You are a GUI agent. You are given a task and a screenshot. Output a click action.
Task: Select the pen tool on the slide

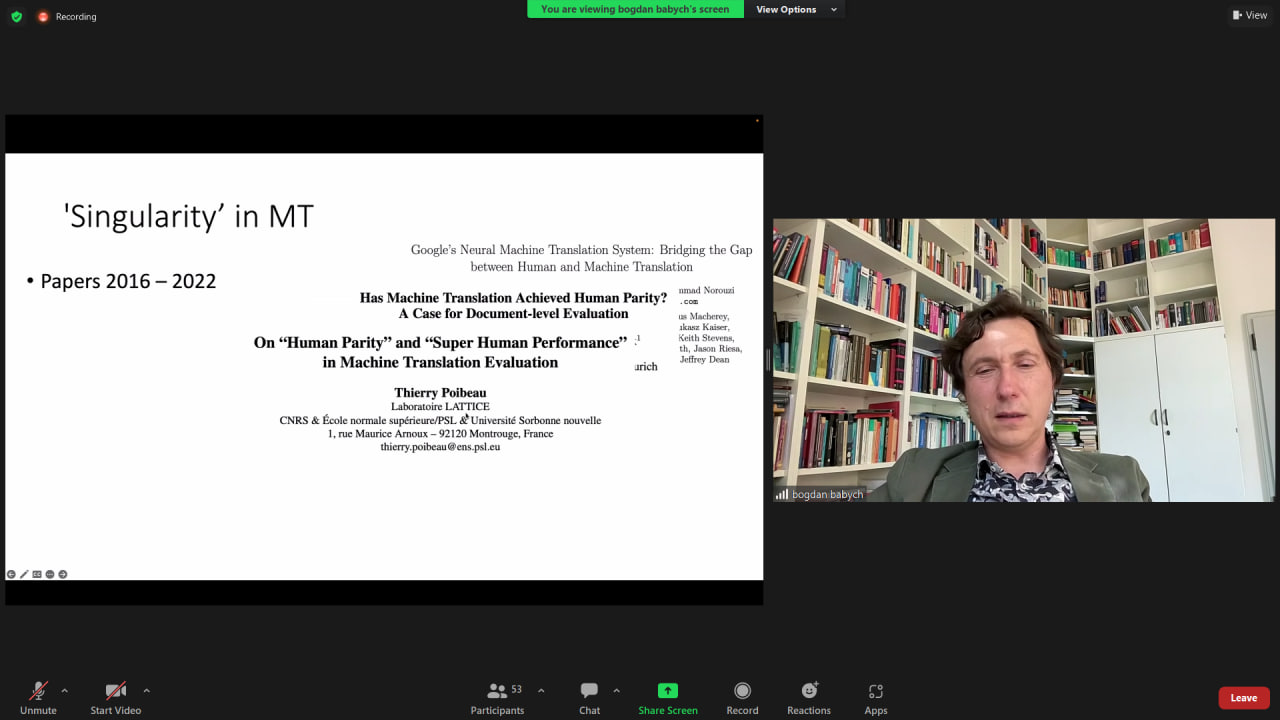pos(24,574)
